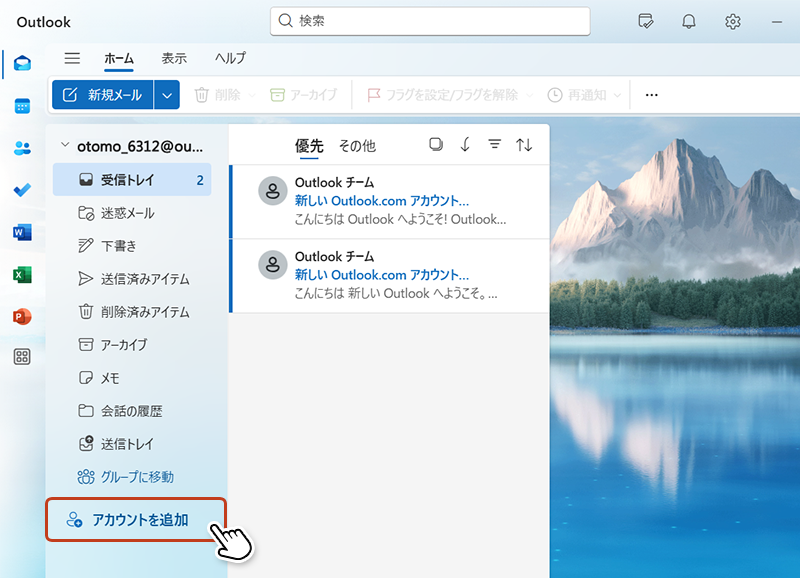Click the フラグを設定/フラグを解除 button
The image size is (800, 578).
click(443, 95)
